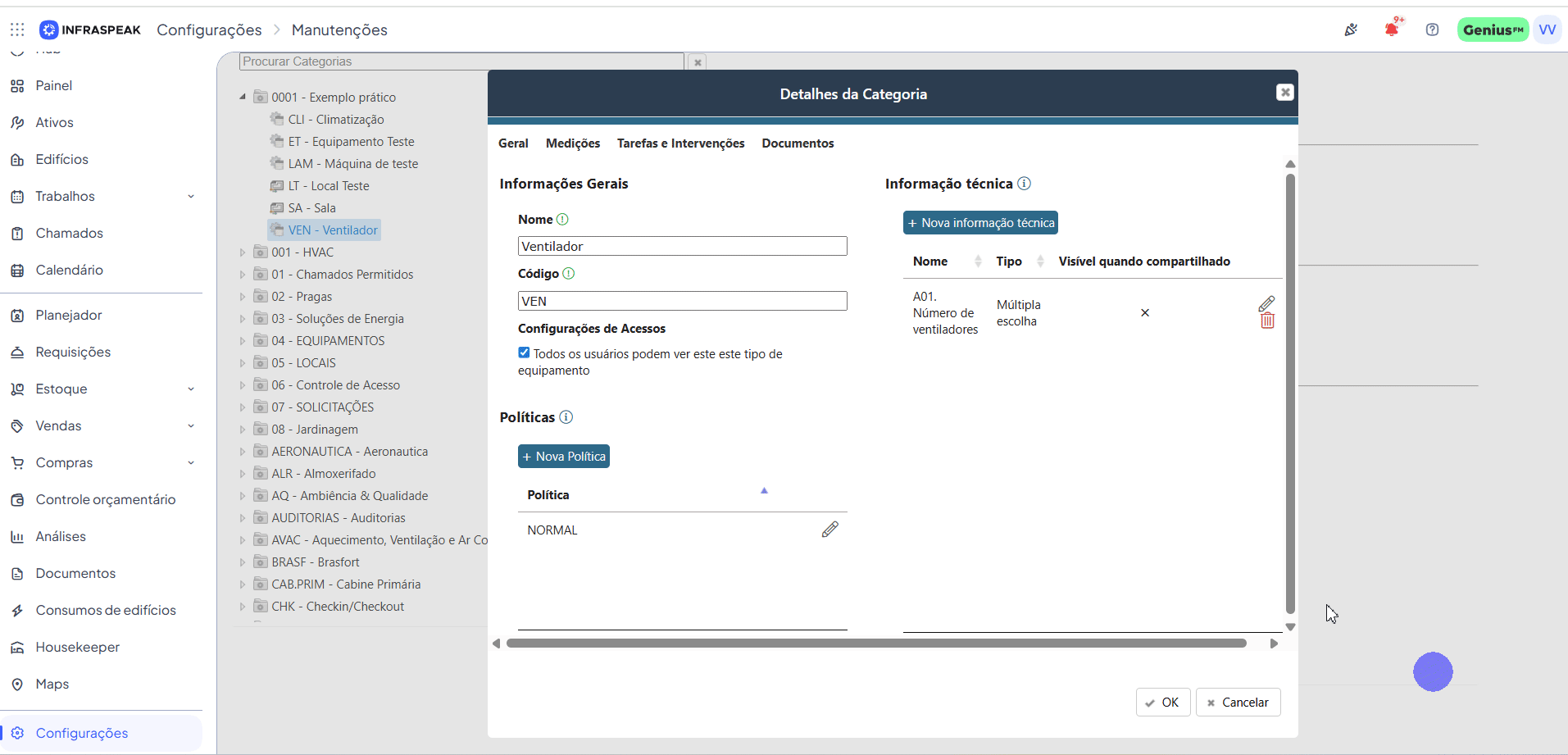1568x755 pixels.
Task: Open the VV user avatar menu
Action: pos(1548,30)
